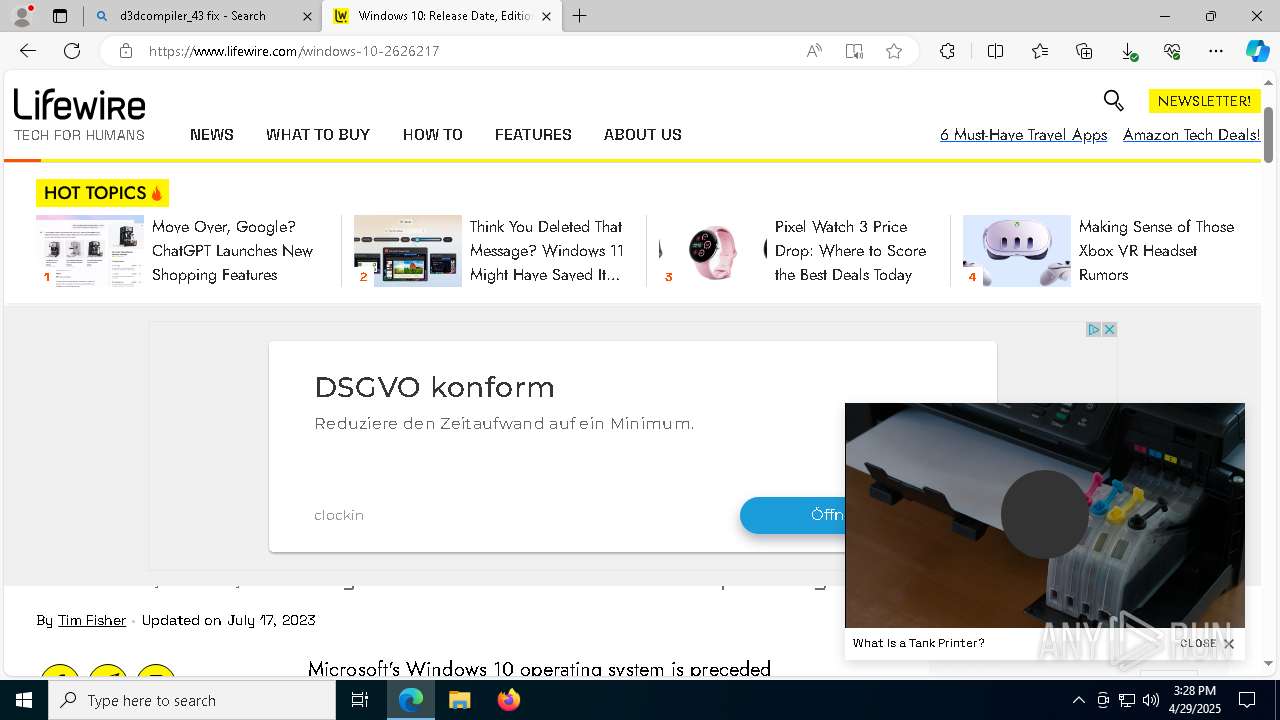Open the browser profile avatar
This screenshot has height=720, width=1280.
[22, 16]
